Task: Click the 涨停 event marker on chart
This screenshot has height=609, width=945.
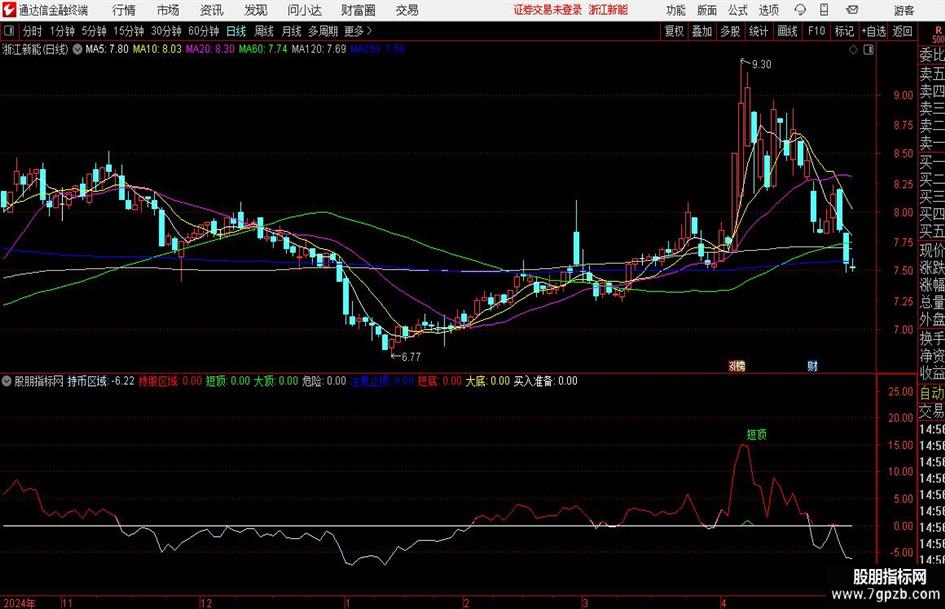Action: 737,365
